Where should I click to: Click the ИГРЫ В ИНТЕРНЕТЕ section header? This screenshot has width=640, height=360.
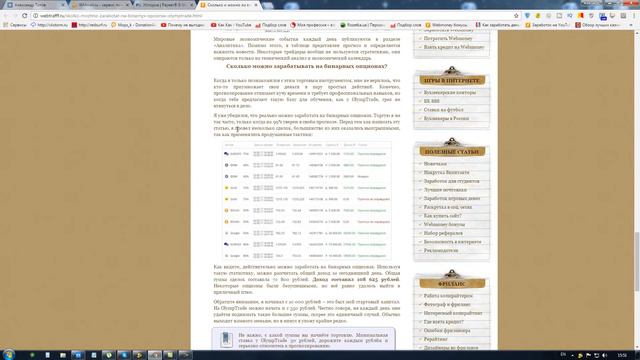(x=452, y=80)
